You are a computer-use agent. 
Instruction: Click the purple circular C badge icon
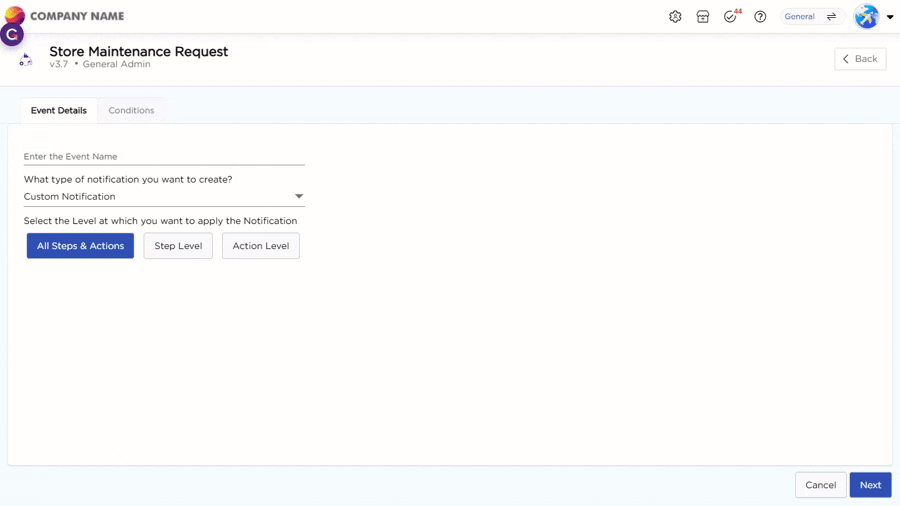coord(12,35)
